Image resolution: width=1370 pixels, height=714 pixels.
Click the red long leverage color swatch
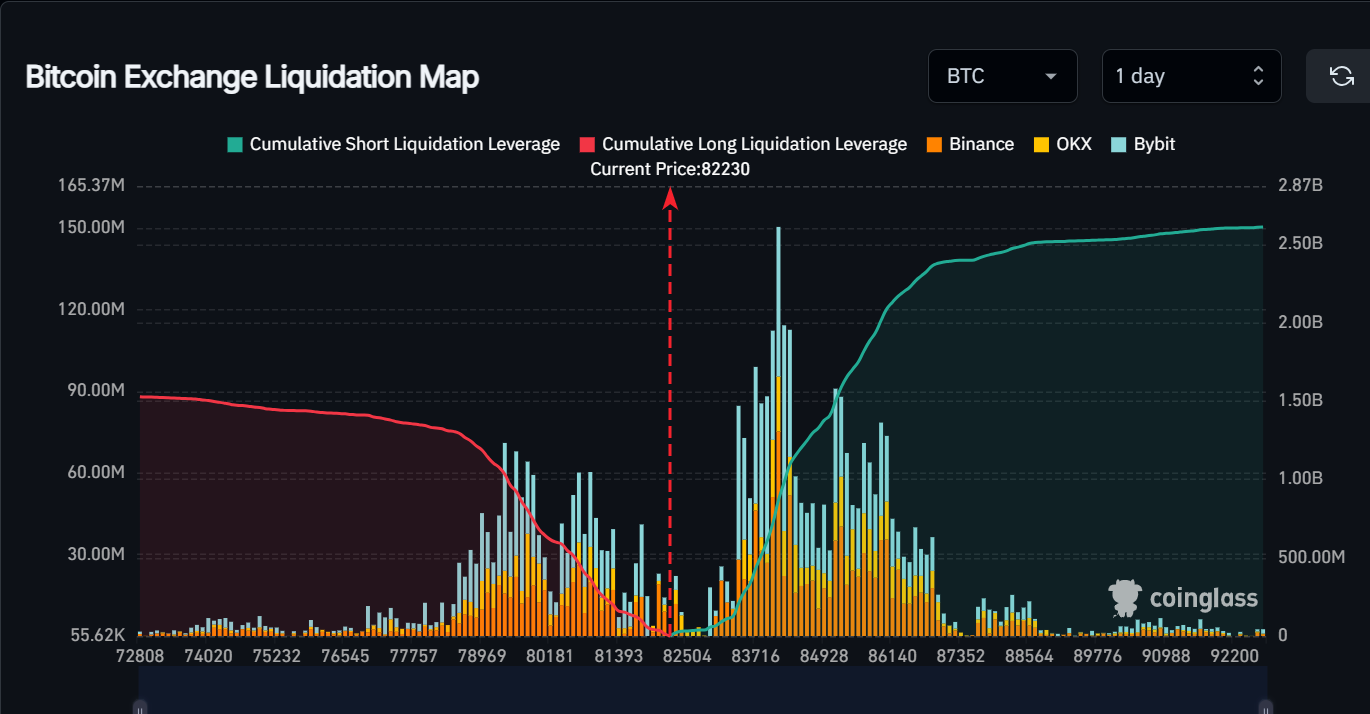point(587,144)
